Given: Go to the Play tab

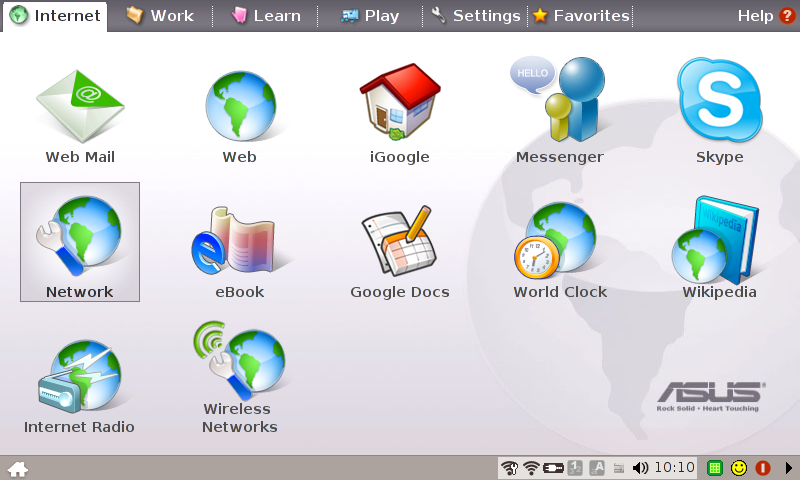Looking at the screenshot, I should click(370, 16).
